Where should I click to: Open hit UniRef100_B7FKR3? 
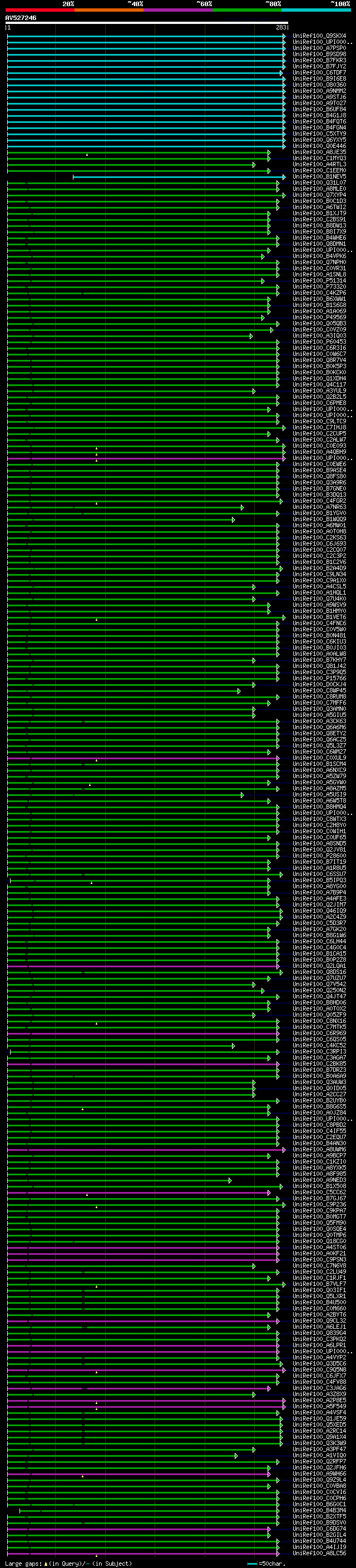click(319, 60)
